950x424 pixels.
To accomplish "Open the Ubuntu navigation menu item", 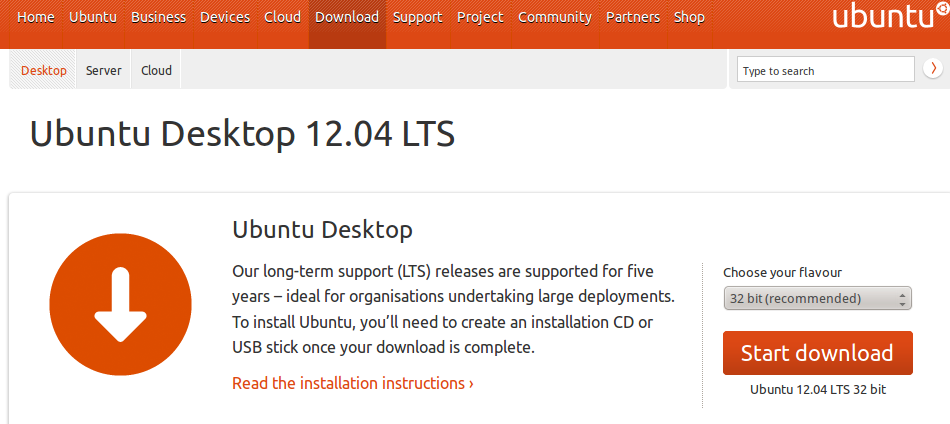I will (x=93, y=17).
